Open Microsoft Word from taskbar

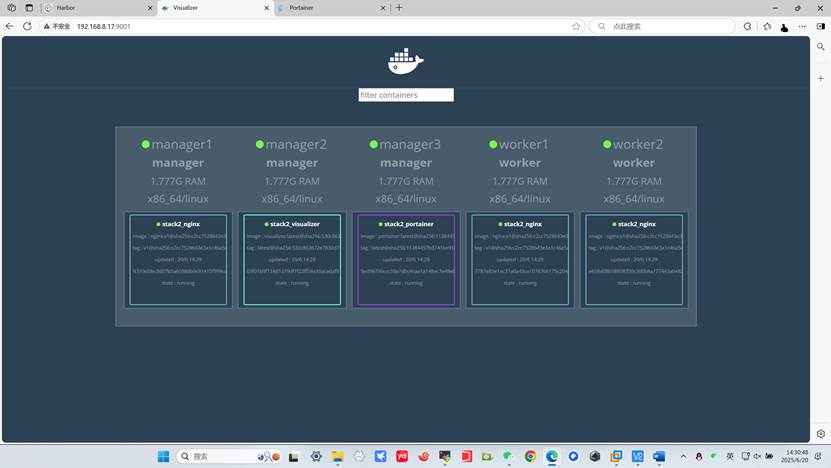[659, 456]
